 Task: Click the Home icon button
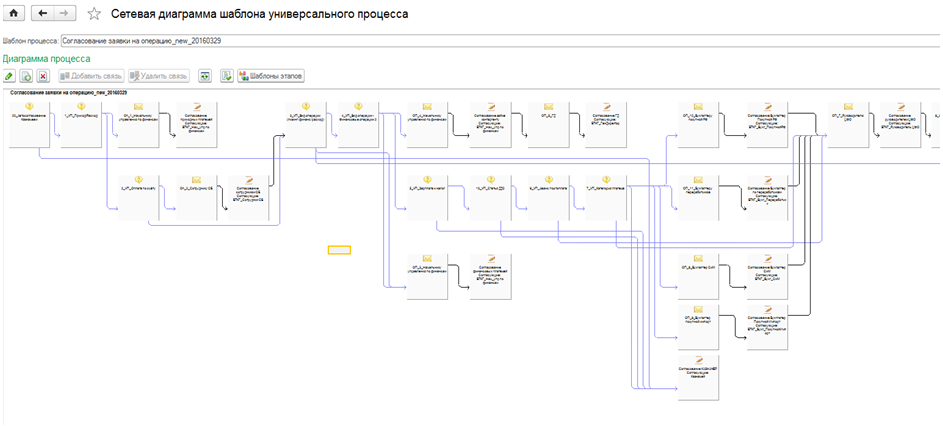coord(14,14)
